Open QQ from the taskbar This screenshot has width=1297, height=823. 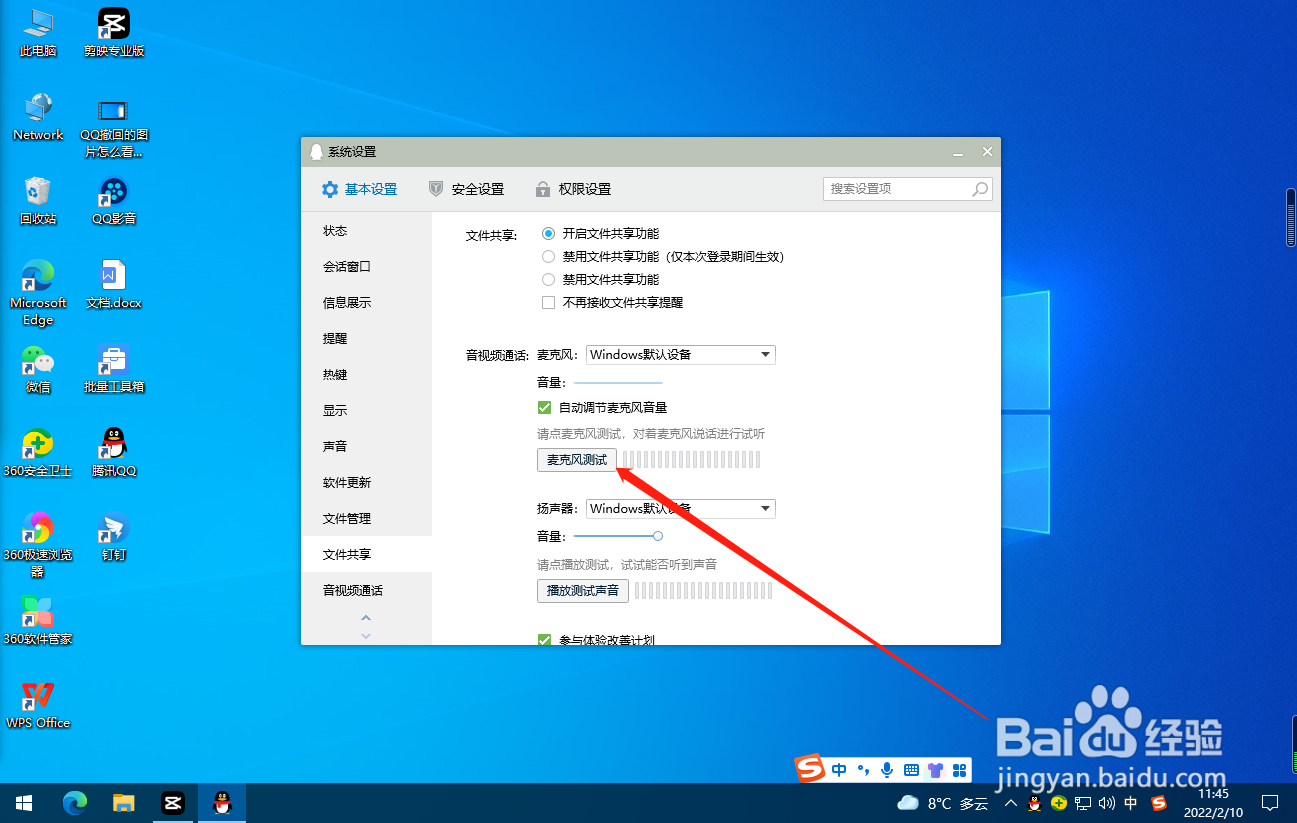click(x=221, y=803)
